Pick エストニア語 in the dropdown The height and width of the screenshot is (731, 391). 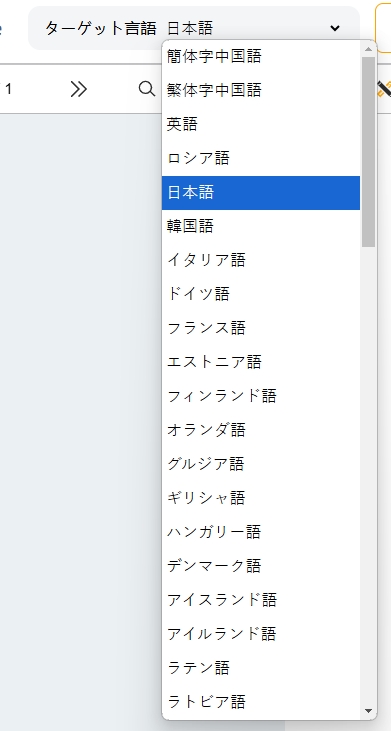pos(261,362)
